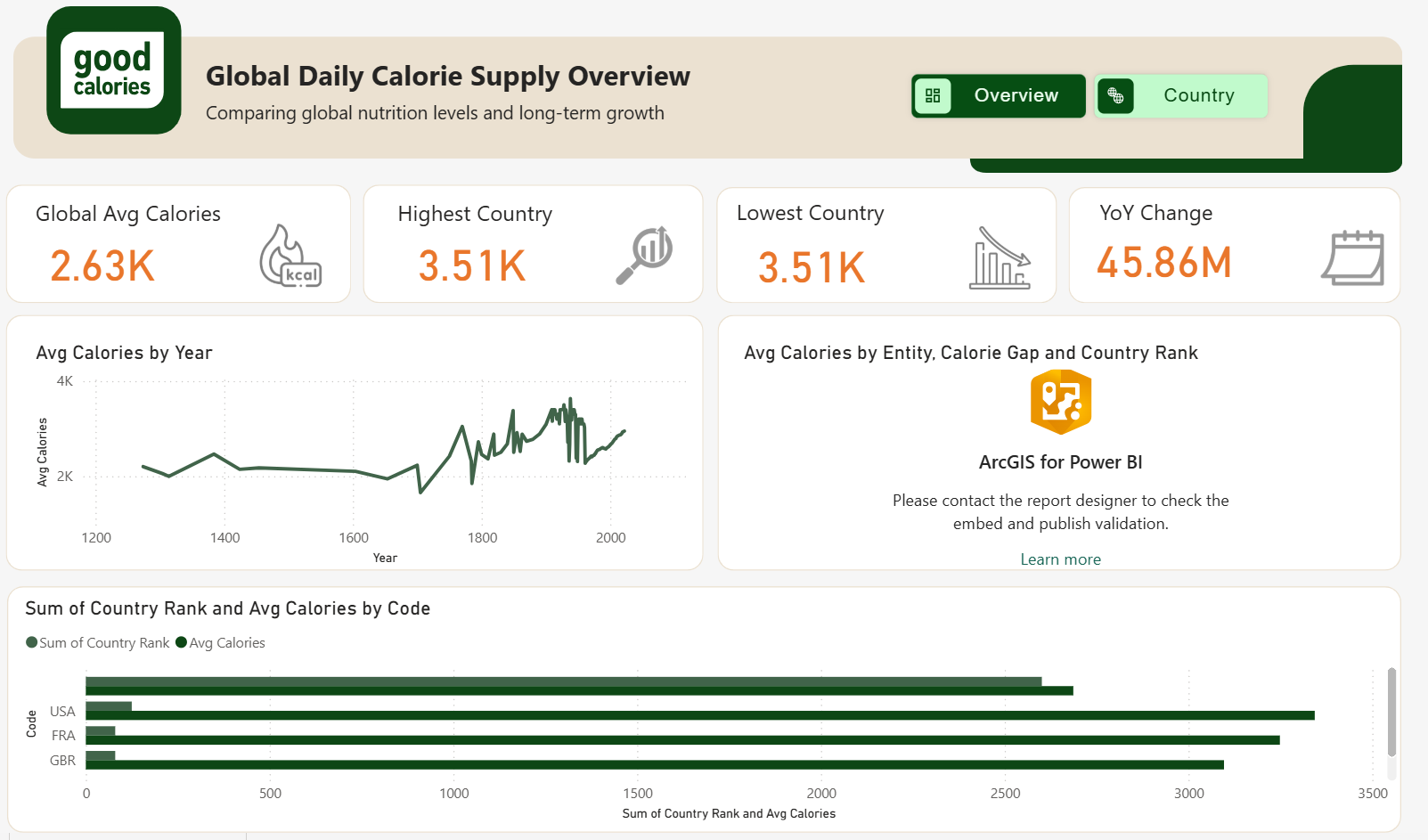Click the USA Avg Calories bar

tap(700, 715)
